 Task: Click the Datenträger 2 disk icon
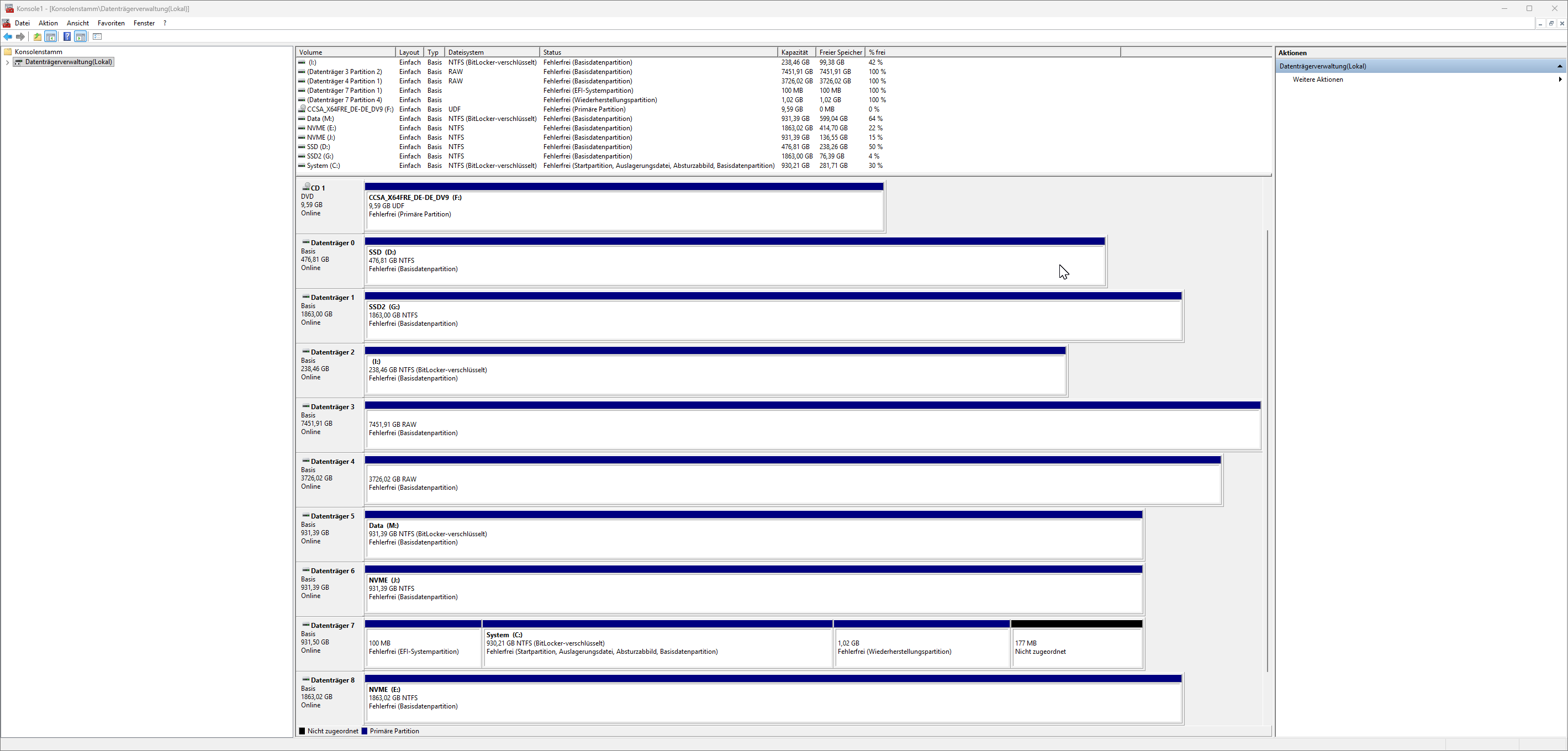(305, 352)
